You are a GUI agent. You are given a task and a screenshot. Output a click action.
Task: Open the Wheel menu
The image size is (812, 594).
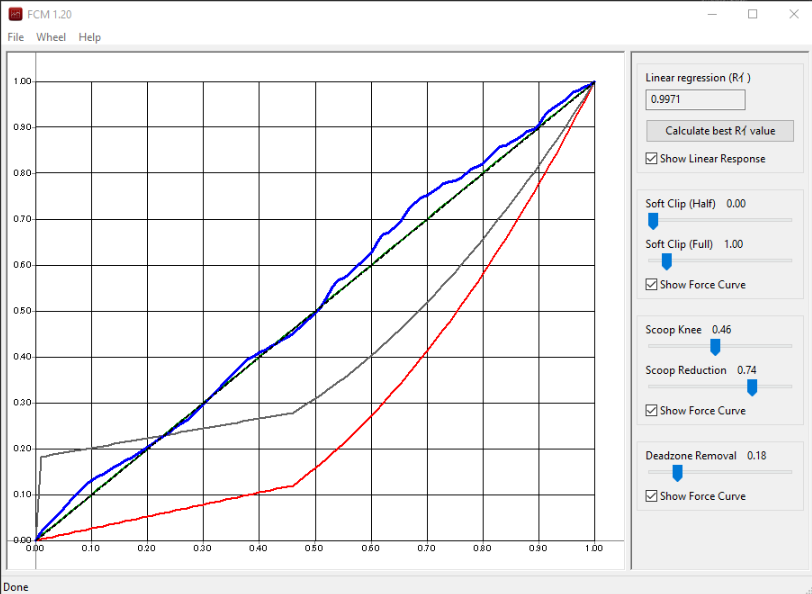[51, 37]
